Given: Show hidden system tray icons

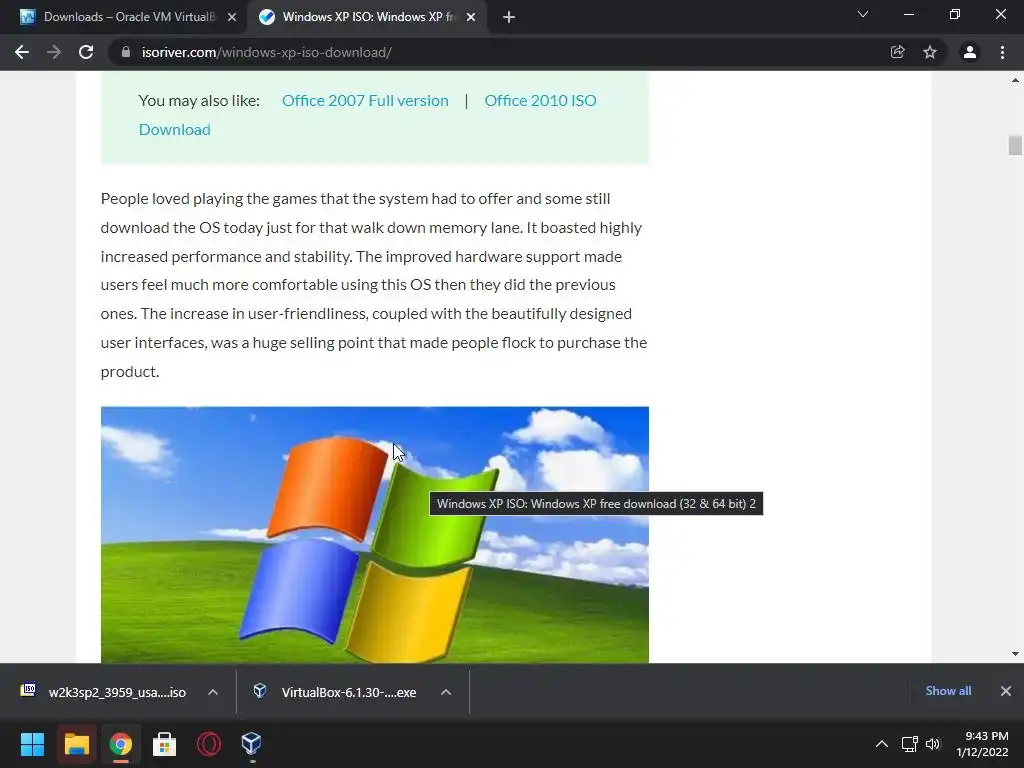Looking at the screenshot, I should pos(882,744).
